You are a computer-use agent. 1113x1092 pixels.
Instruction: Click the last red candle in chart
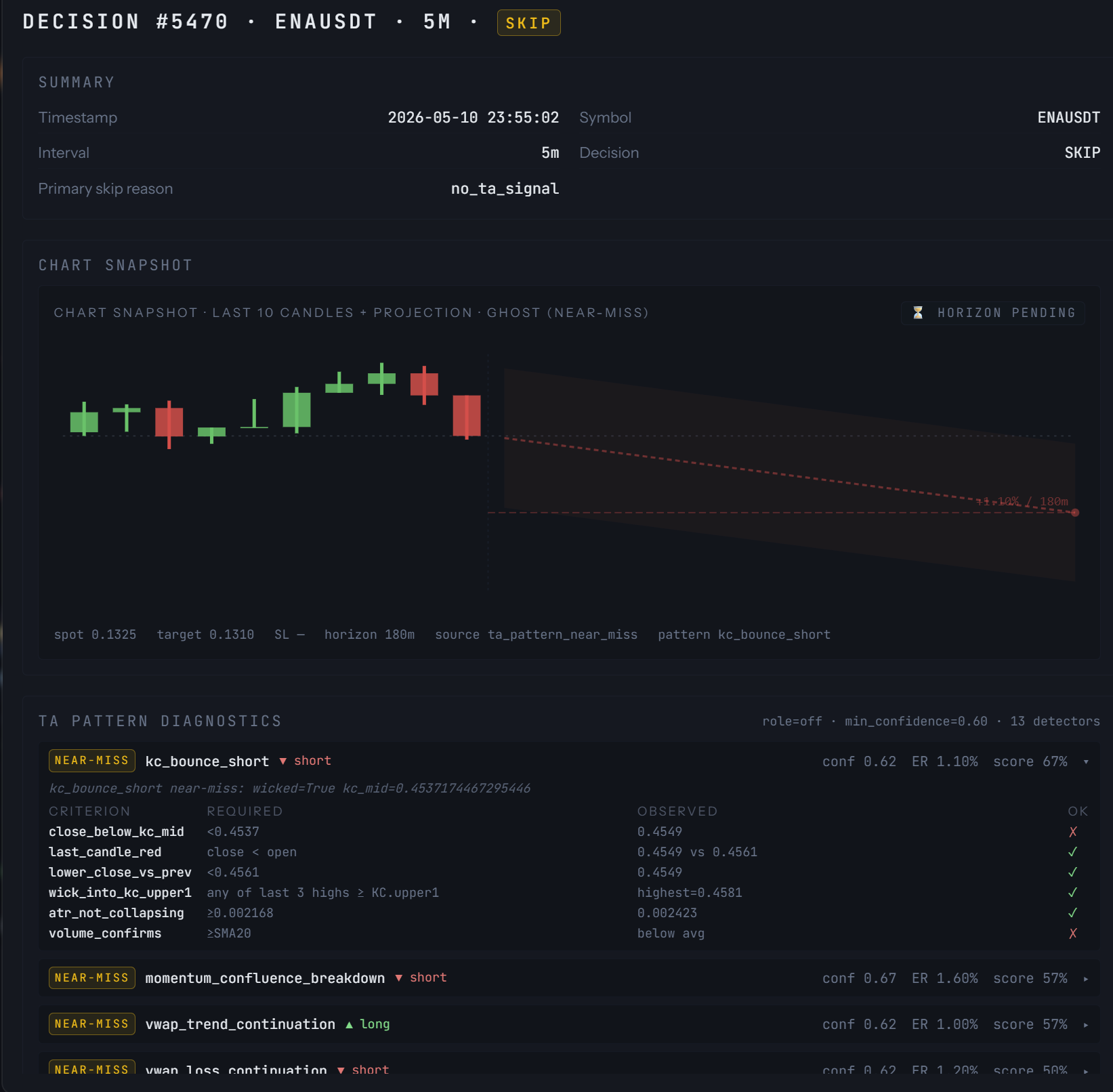click(x=467, y=416)
